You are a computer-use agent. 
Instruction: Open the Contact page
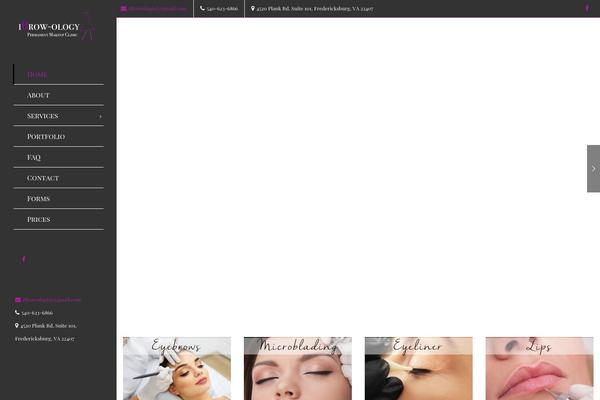(x=59, y=178)
